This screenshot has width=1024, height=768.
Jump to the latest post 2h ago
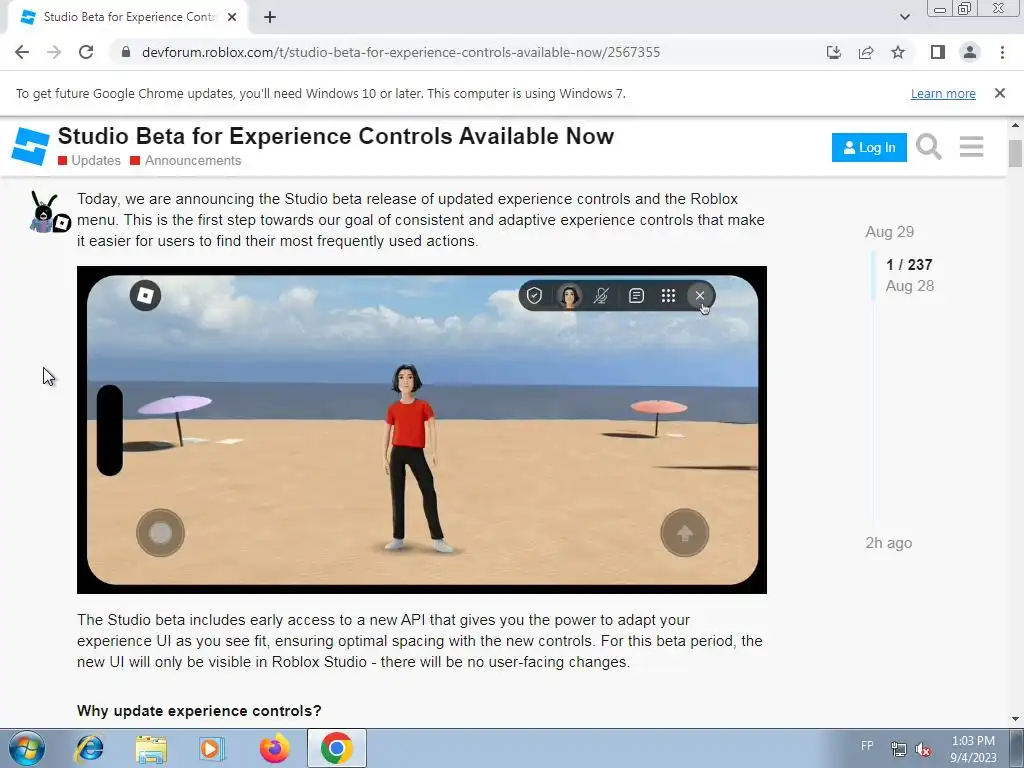click(x=888, y=543)
